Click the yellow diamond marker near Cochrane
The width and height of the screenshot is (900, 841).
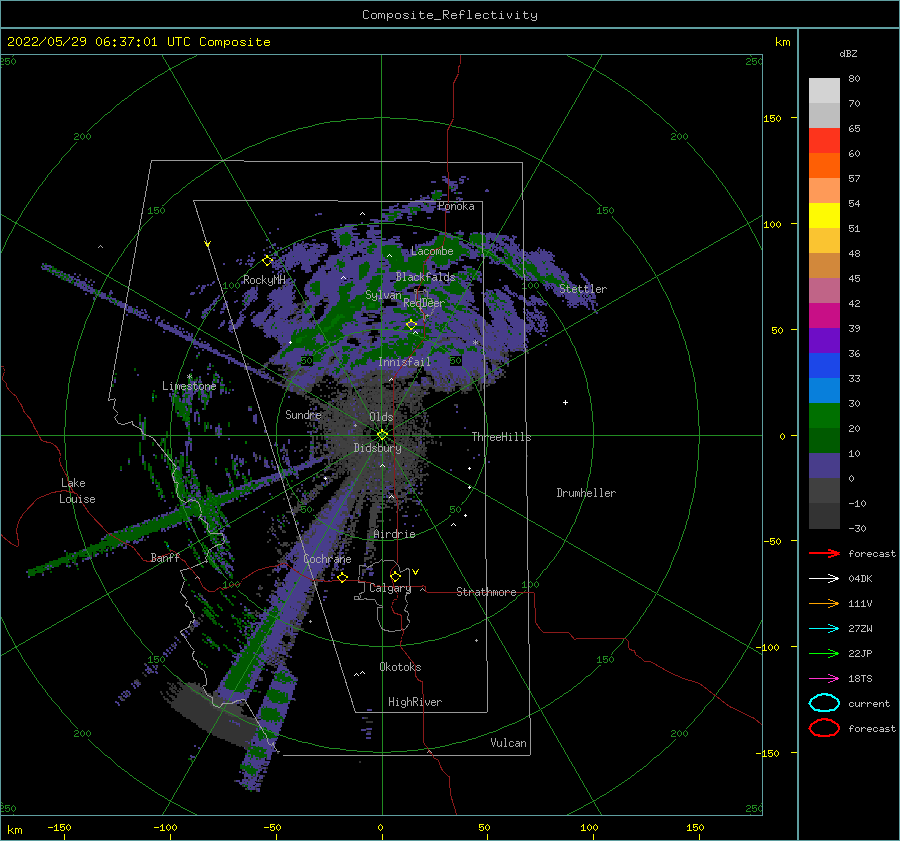pos(342,578)
